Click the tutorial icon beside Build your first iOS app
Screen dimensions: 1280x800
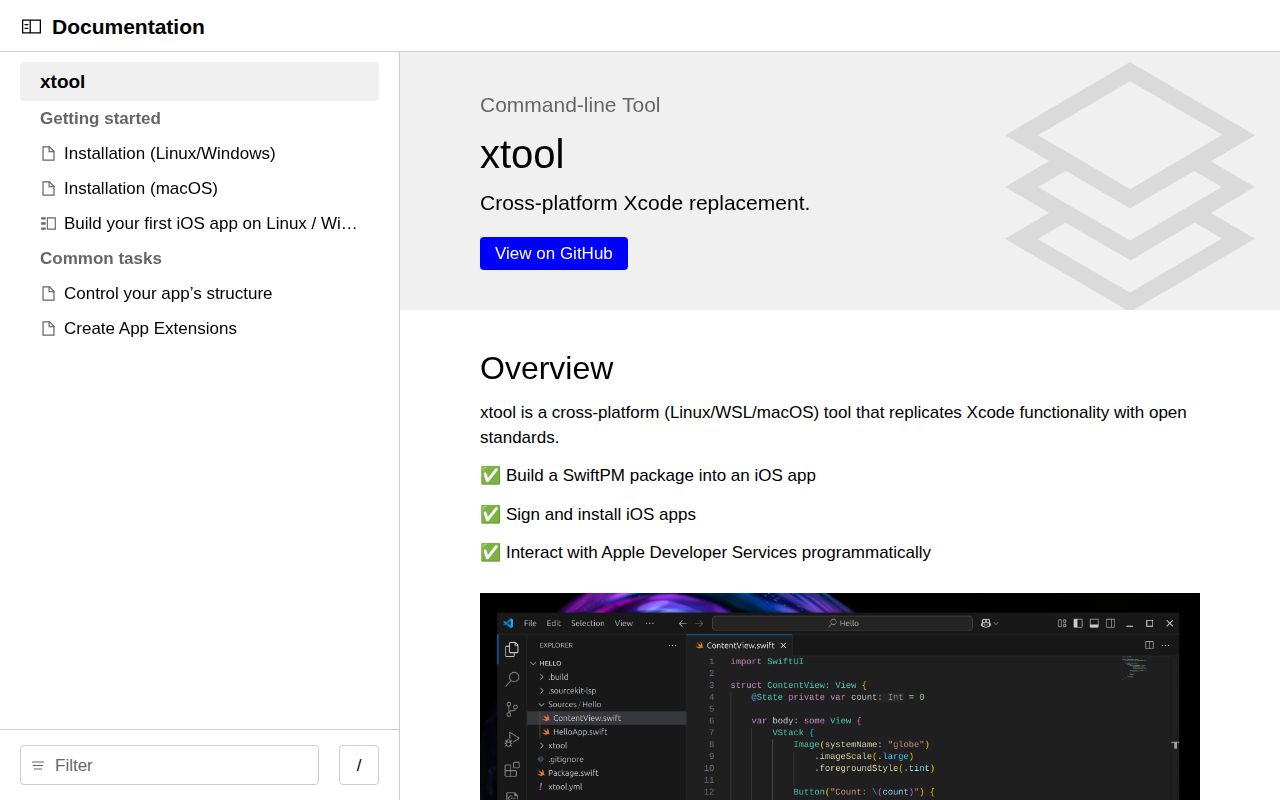pos(48,224)
